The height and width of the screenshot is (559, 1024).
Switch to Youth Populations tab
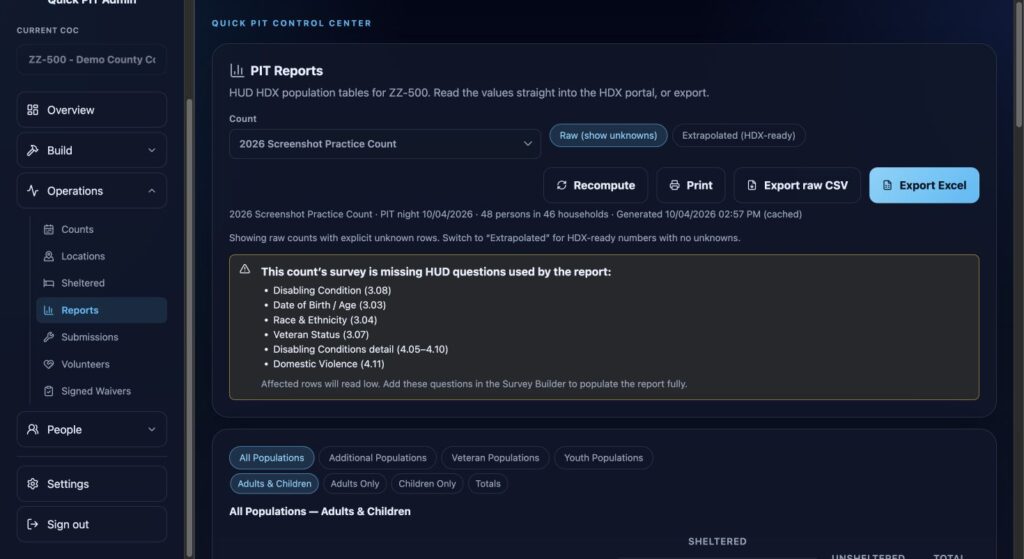coord(603,458)
